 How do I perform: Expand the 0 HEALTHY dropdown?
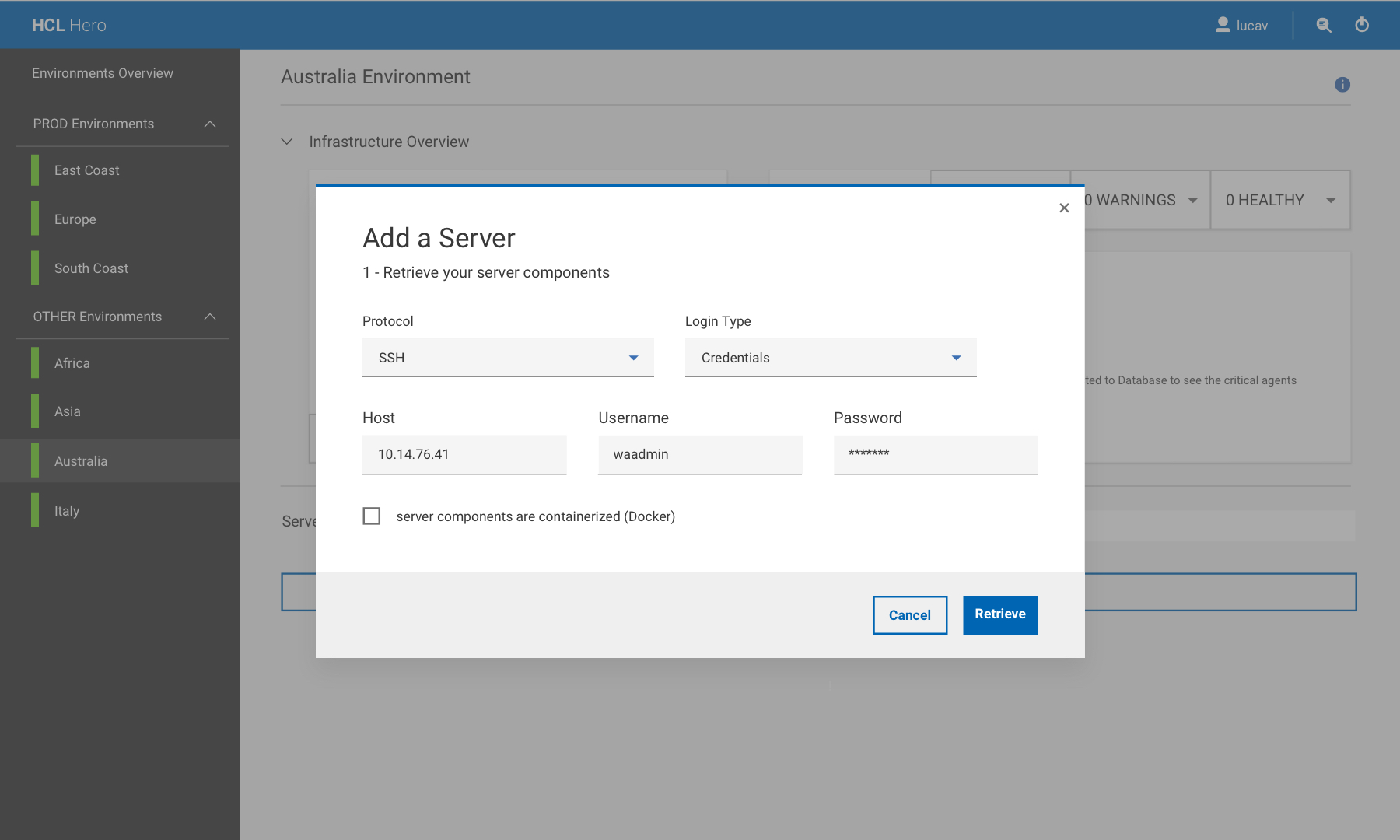pyautogui.click(x=1330, y=201)
